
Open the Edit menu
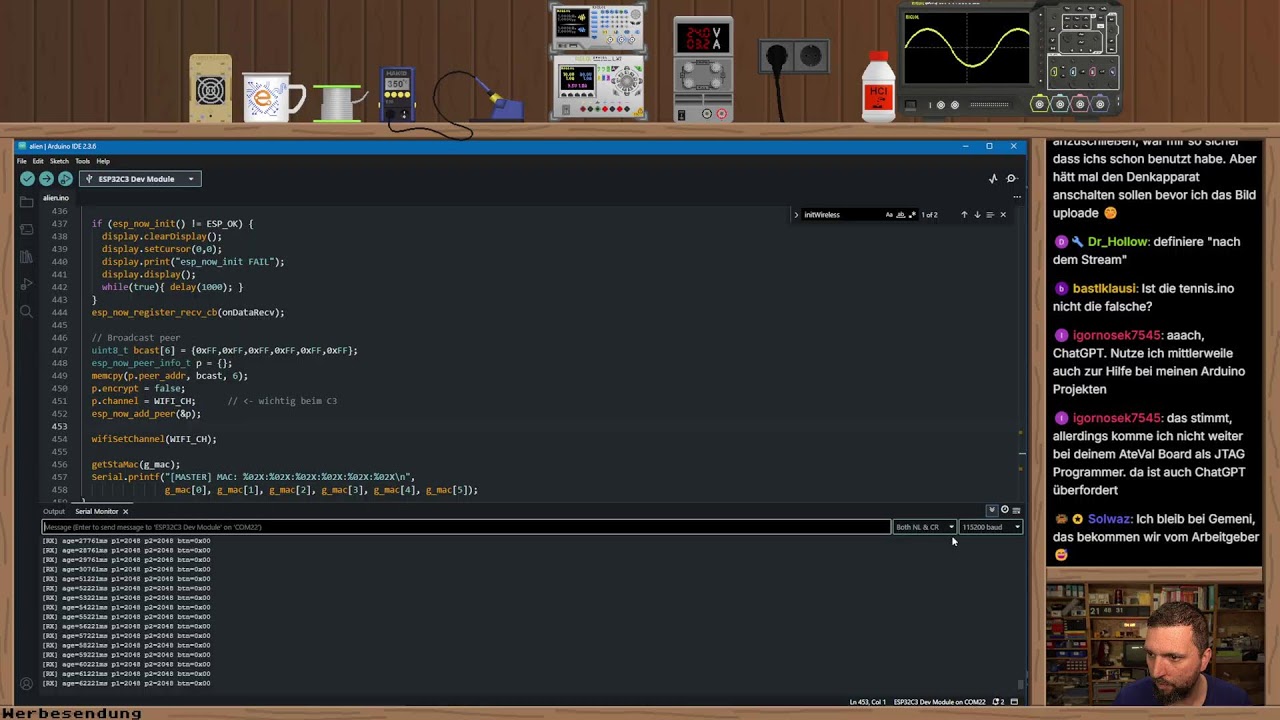(38, 161)
